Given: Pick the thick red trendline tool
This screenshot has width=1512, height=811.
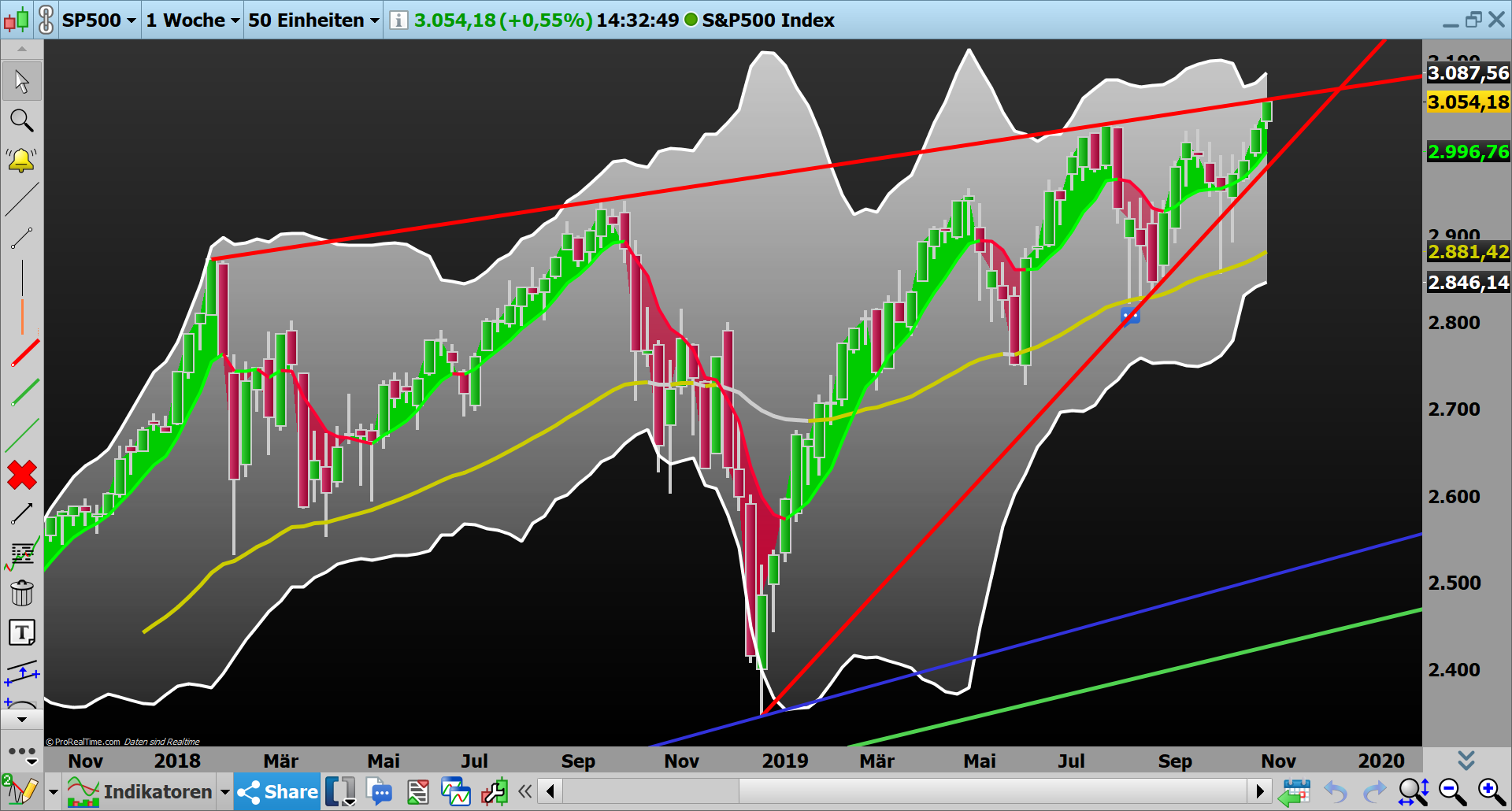Looking at the screenshot, I should click(24, 354).
